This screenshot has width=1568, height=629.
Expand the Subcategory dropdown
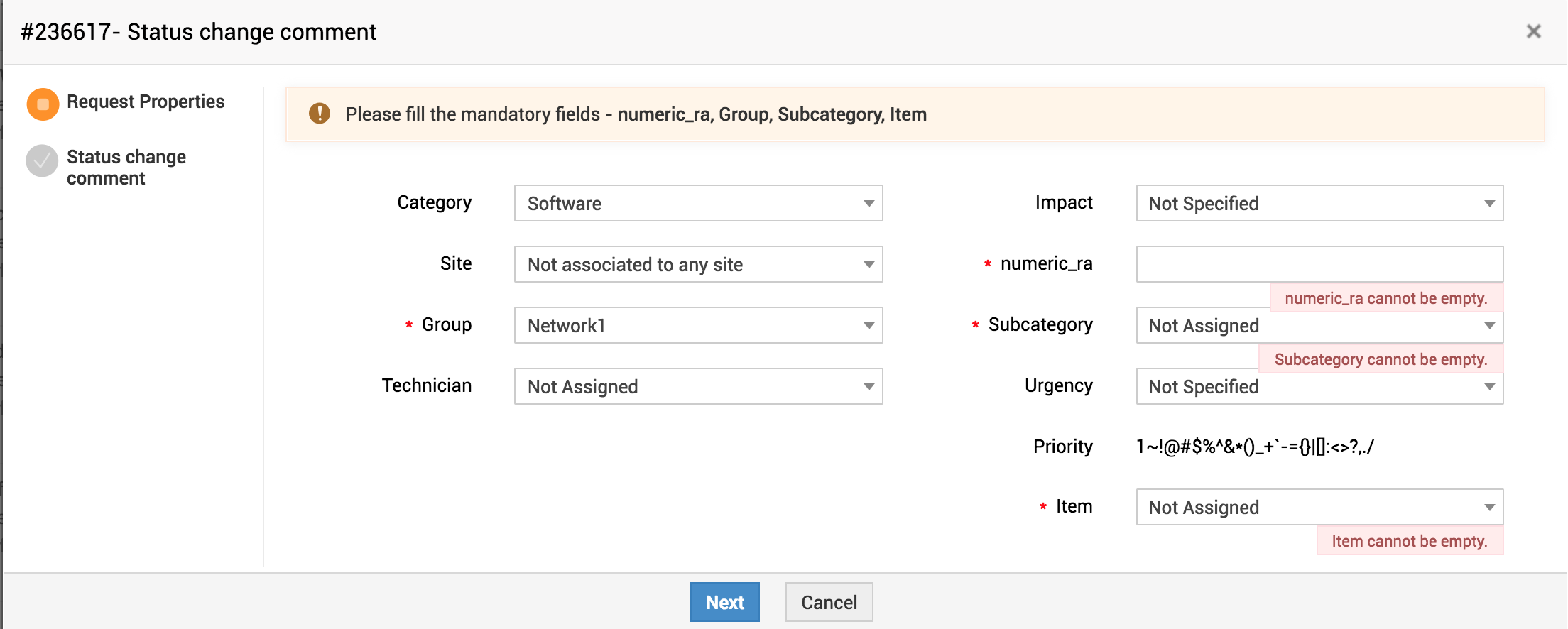[1319, 326]
